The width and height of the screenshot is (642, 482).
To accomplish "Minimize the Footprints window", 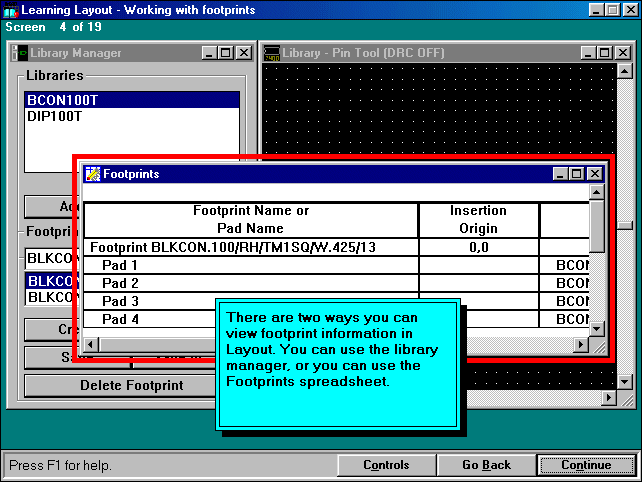I will (x=561, y=174).
